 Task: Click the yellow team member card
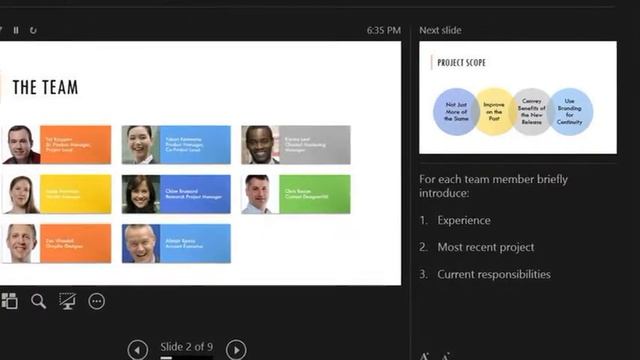(x=76, y=194)
